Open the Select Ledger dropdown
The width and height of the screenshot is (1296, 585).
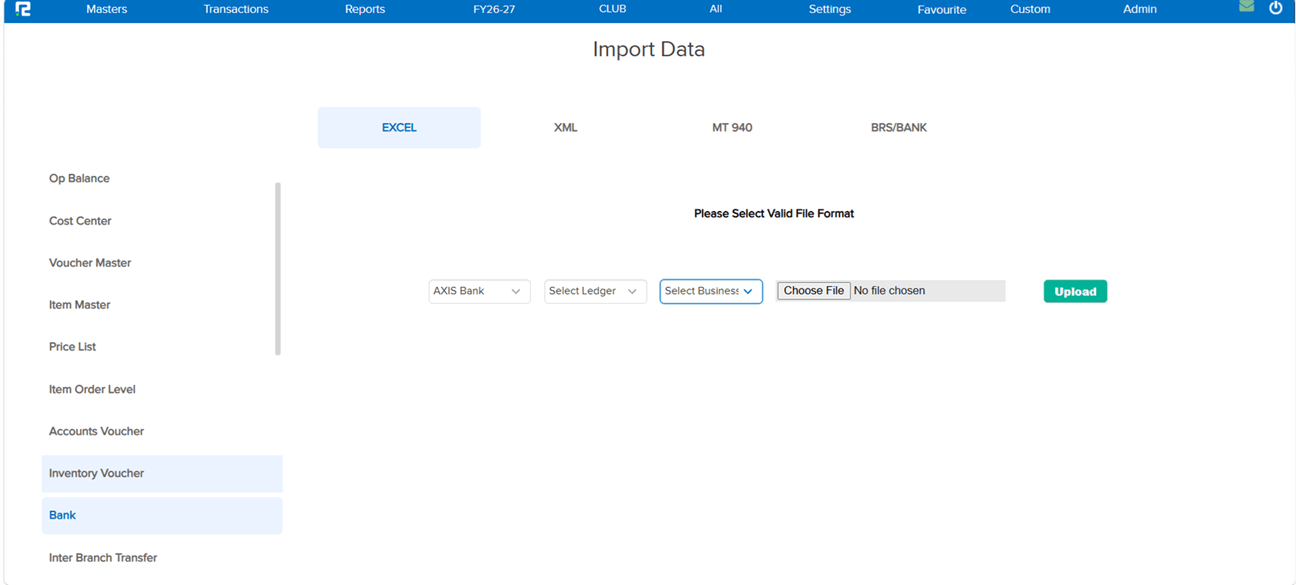[595, 291]
